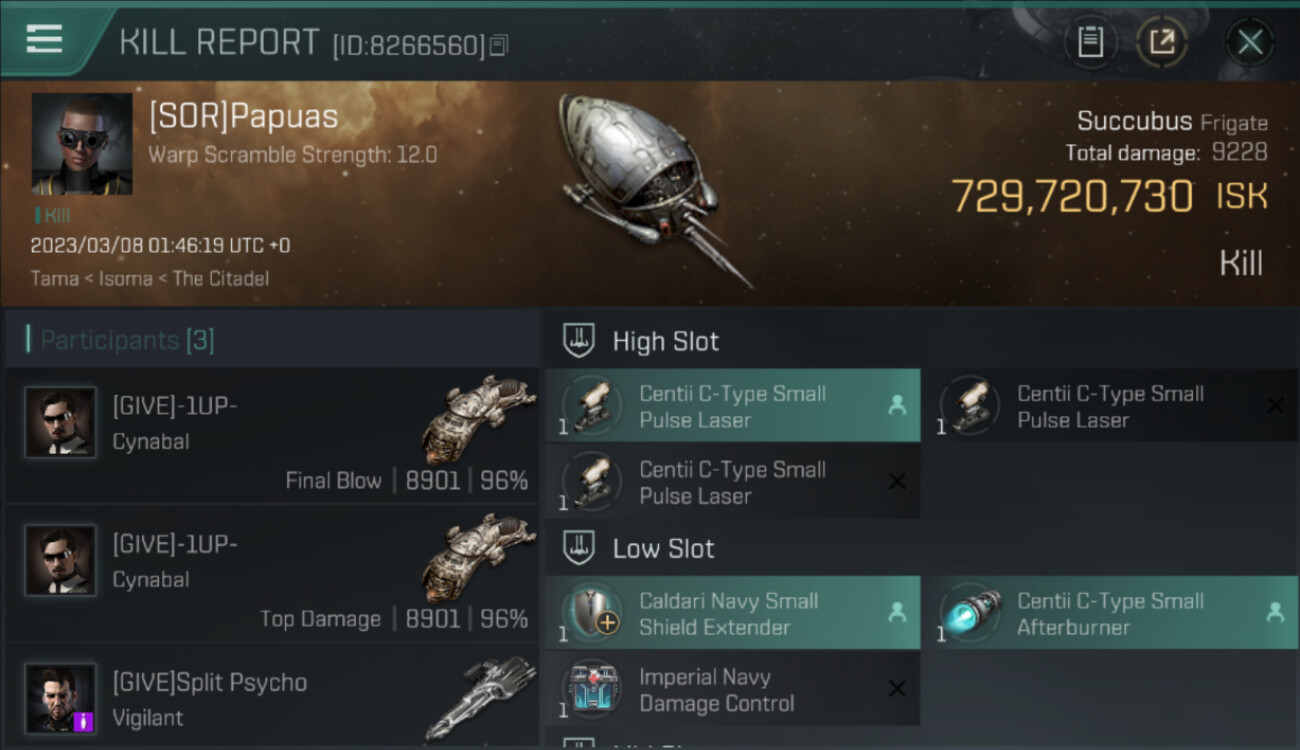Screen dimensions: 1300x750
Task: Click the Vigilant ship icon
Action: (482, 697)
